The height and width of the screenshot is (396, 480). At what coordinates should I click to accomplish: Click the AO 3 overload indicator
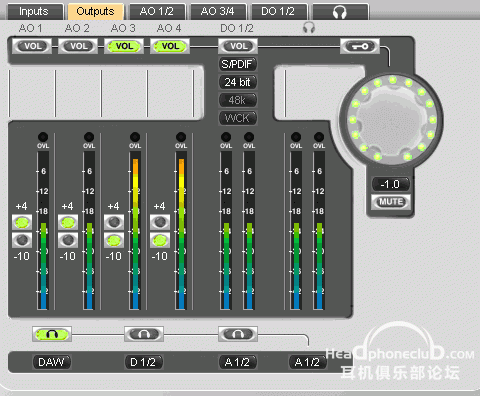click(135, 137)
